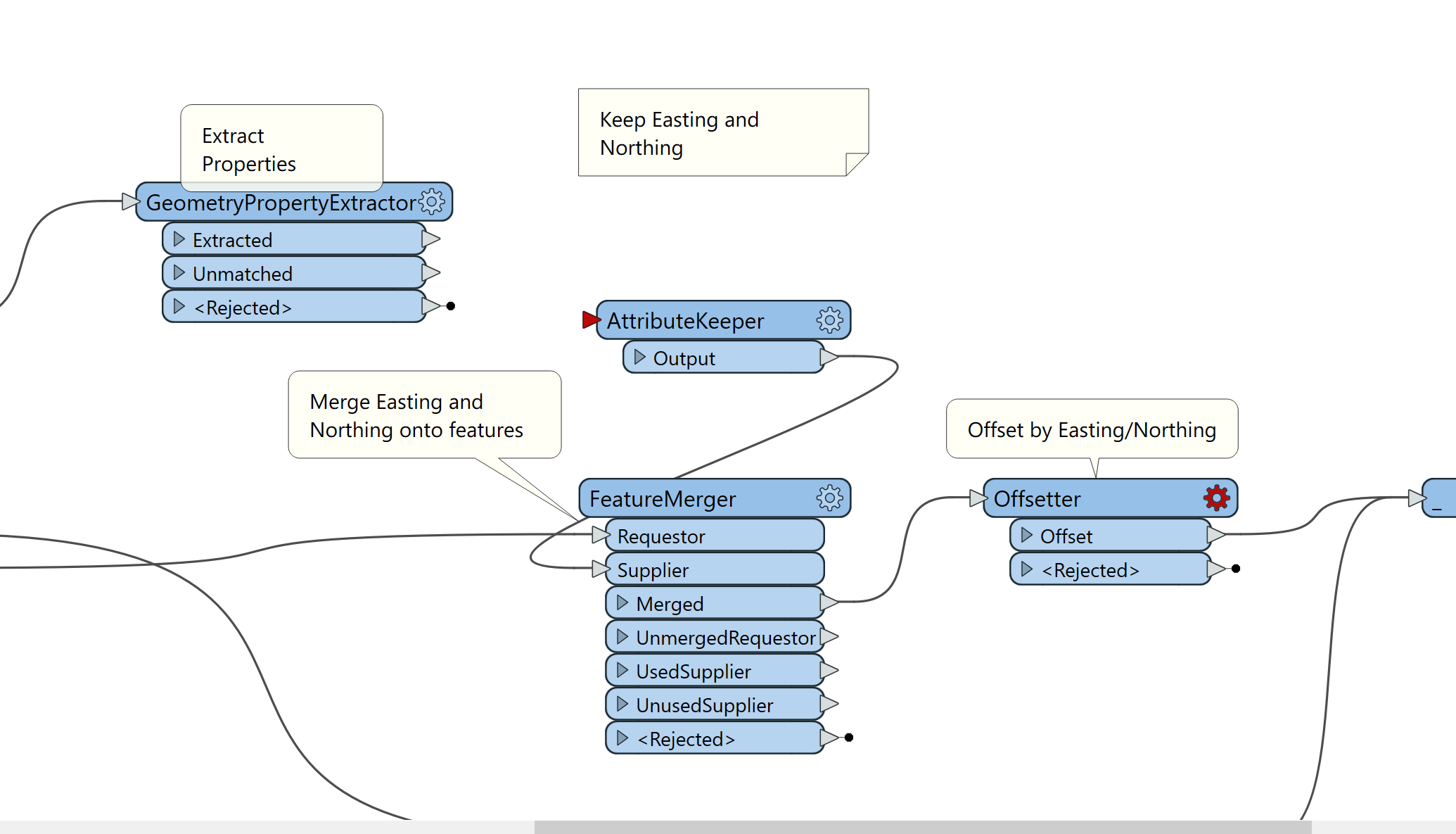Screen dimensions: 1456x834
Task: Click FeatureMerger Supplier input port arrow
Action: (x=601, y=569)
